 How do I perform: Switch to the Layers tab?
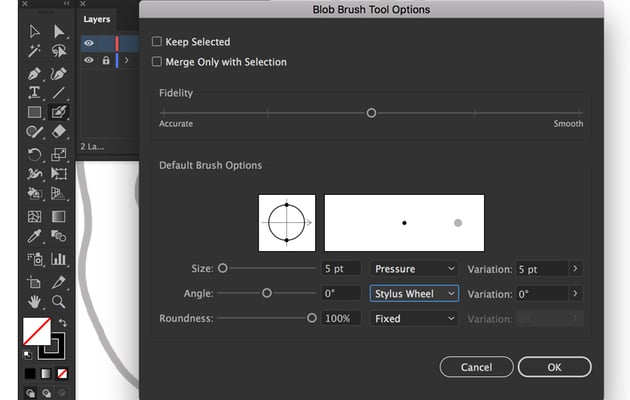click(x=97, y=19)
